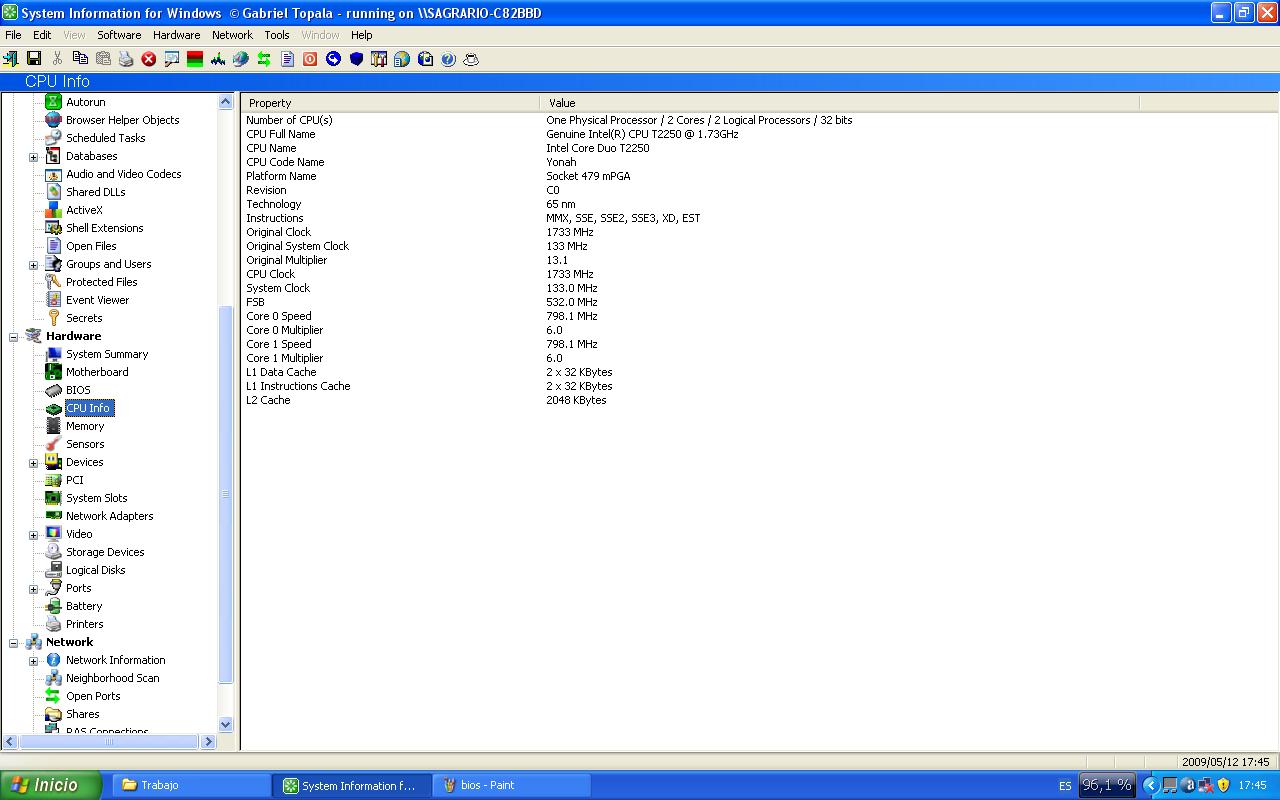Expand the Devices tree node

33,463
